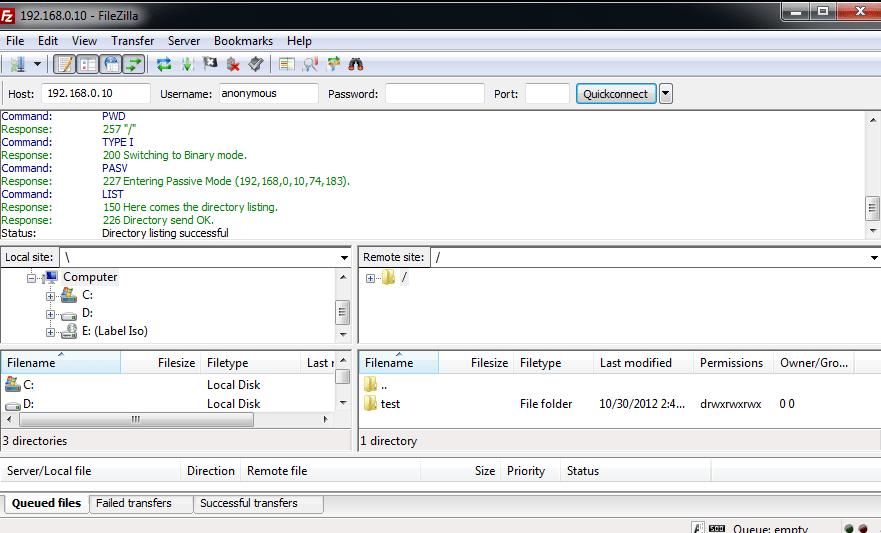This screenshot has height=533, width=881.
Task: Select E: (Label Iso) drive in tree
Action: [x=115, y=331]
